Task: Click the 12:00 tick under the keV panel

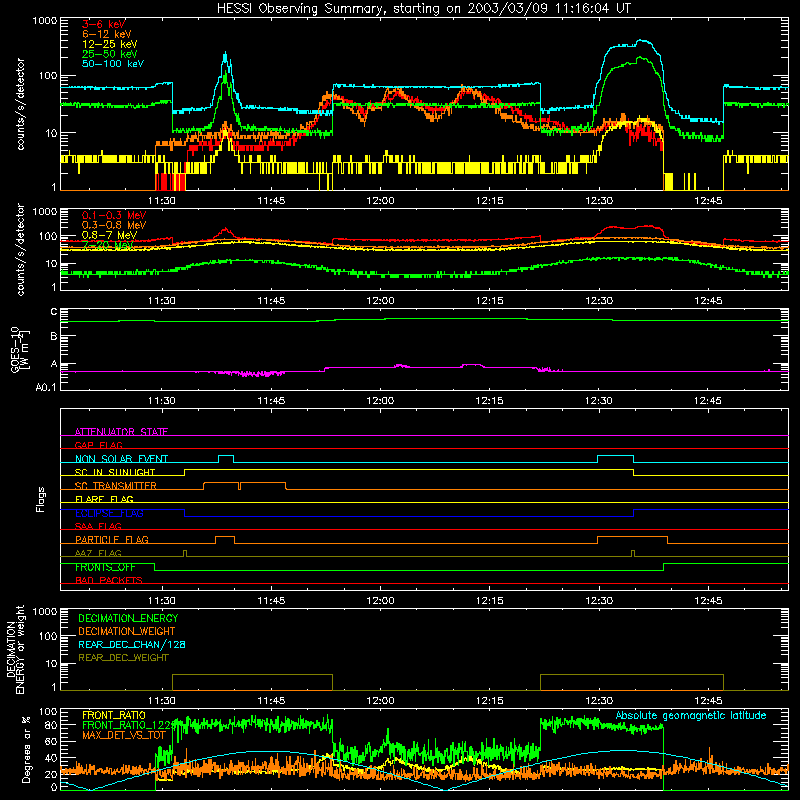Action: click(380, 201)
